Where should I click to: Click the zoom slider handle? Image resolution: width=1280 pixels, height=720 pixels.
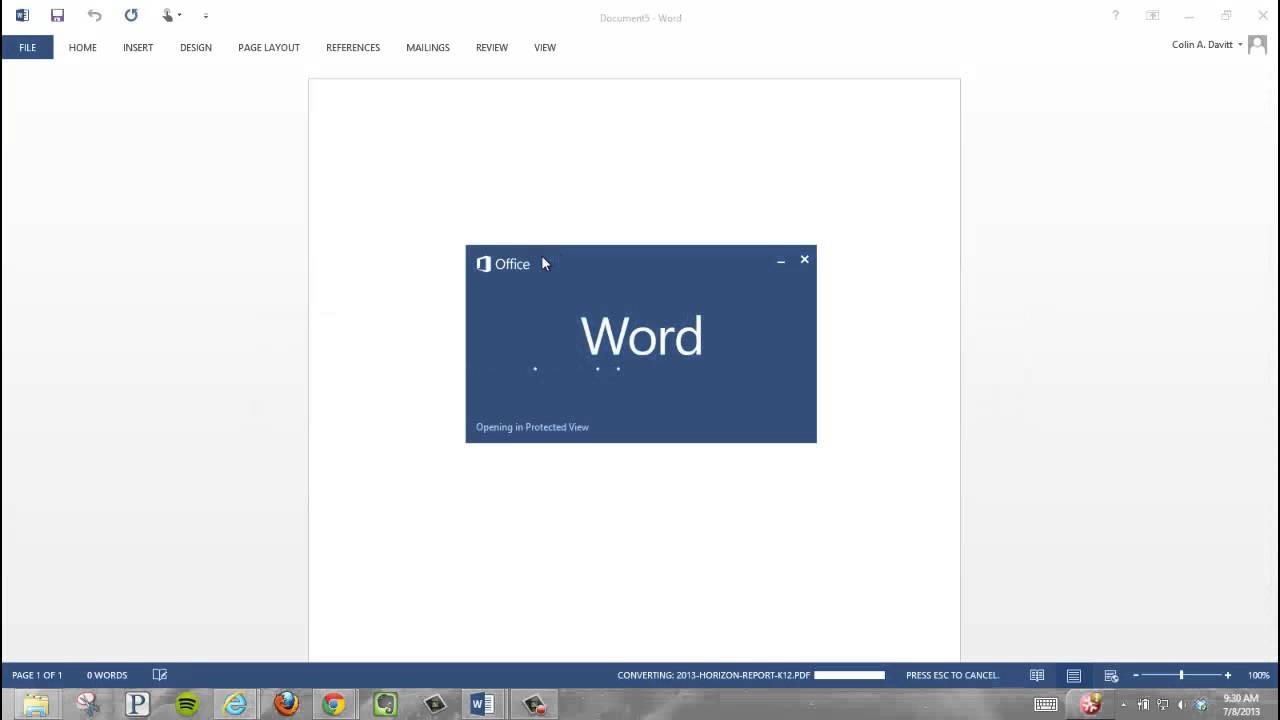(x=1181, y=675)
